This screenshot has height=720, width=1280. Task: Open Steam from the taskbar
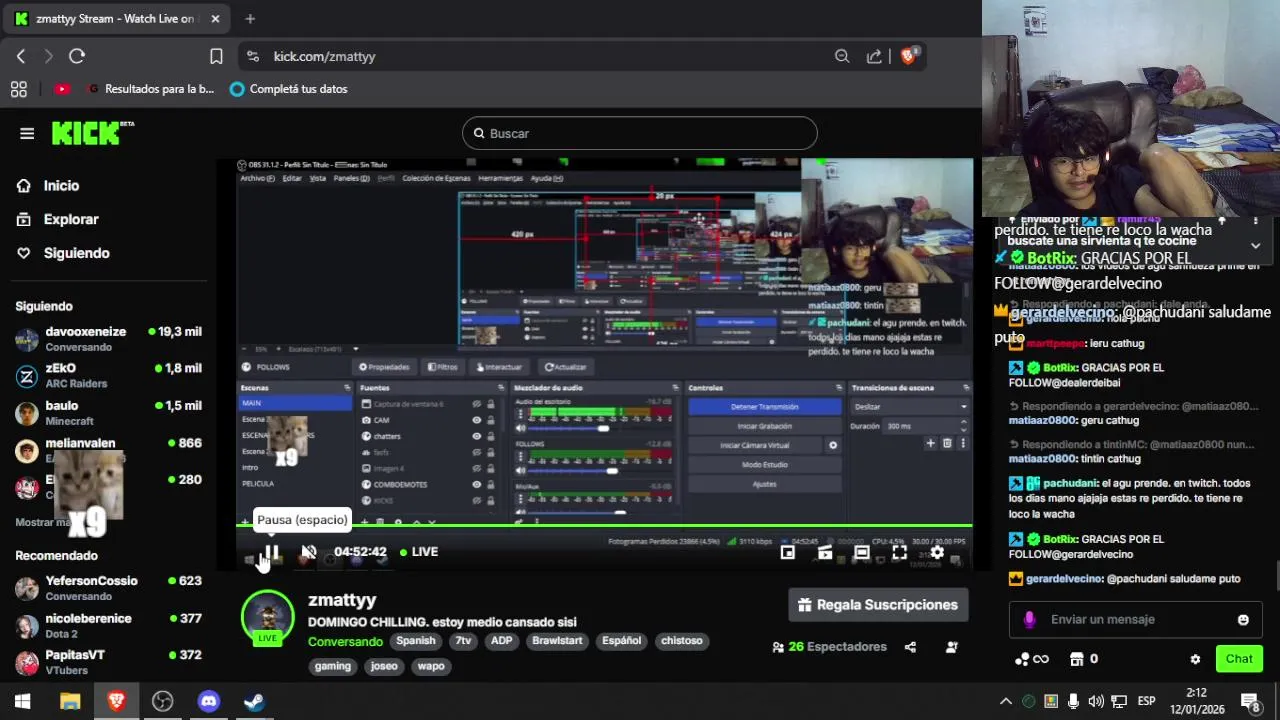click(255, 701)
